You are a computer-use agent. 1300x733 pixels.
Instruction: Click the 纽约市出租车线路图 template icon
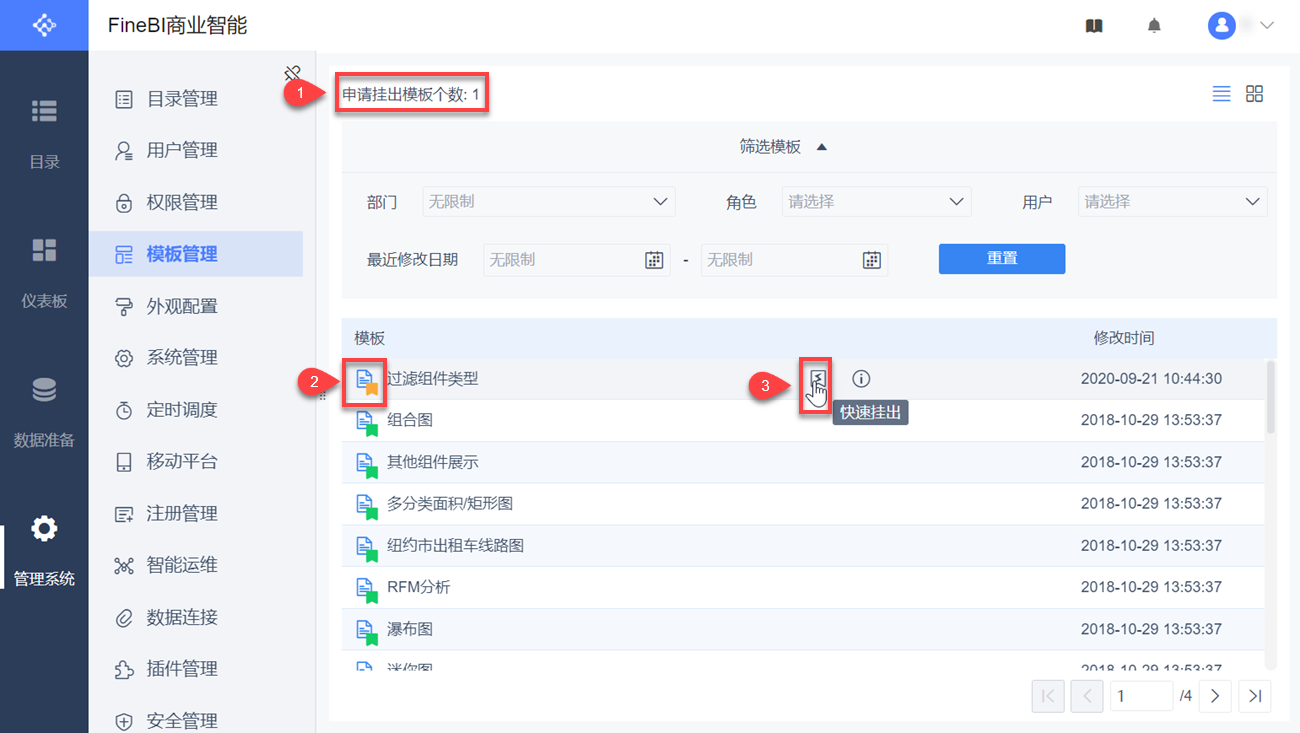[x=366, y=548]
